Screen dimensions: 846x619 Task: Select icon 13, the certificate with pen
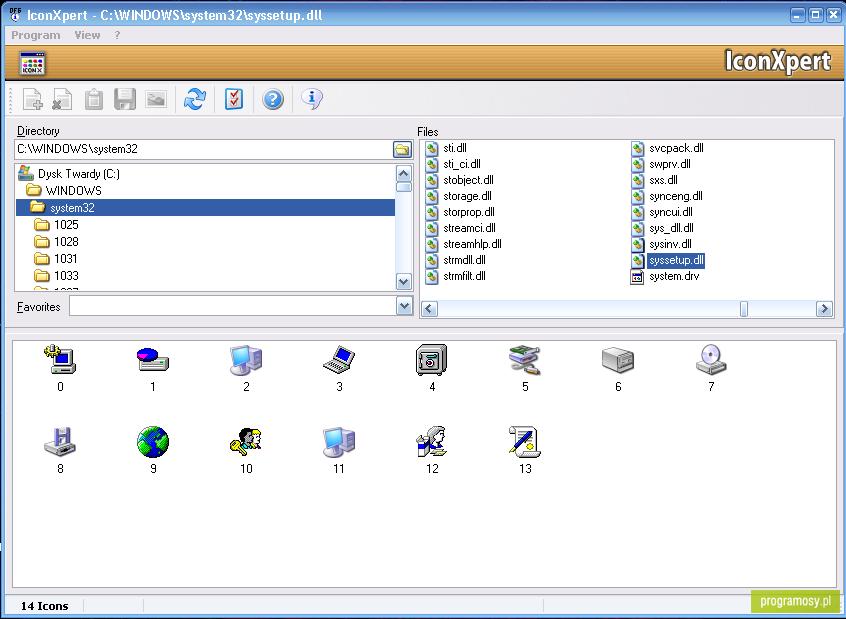point(525,442)
